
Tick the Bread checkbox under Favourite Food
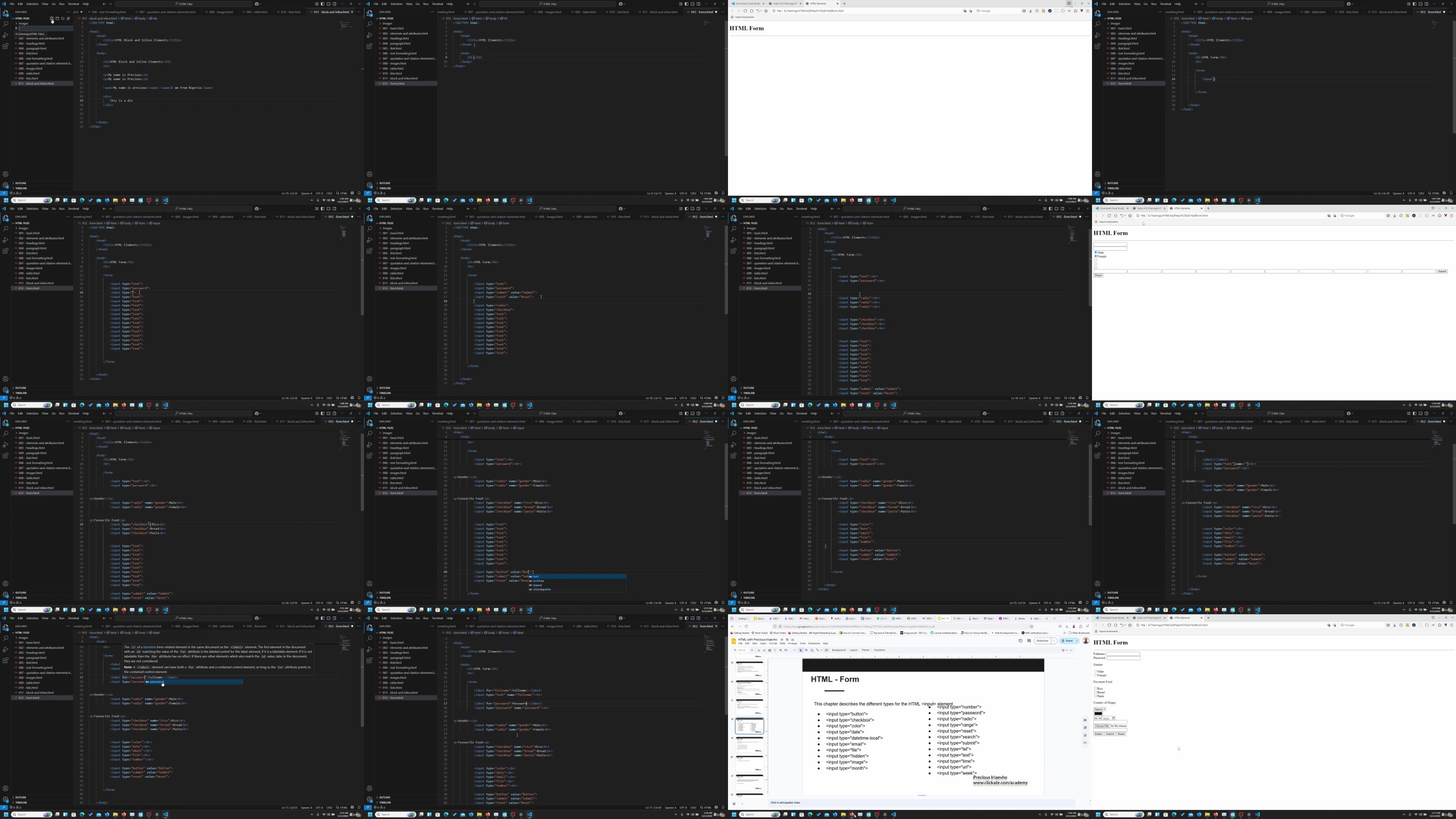point(1095,693)
